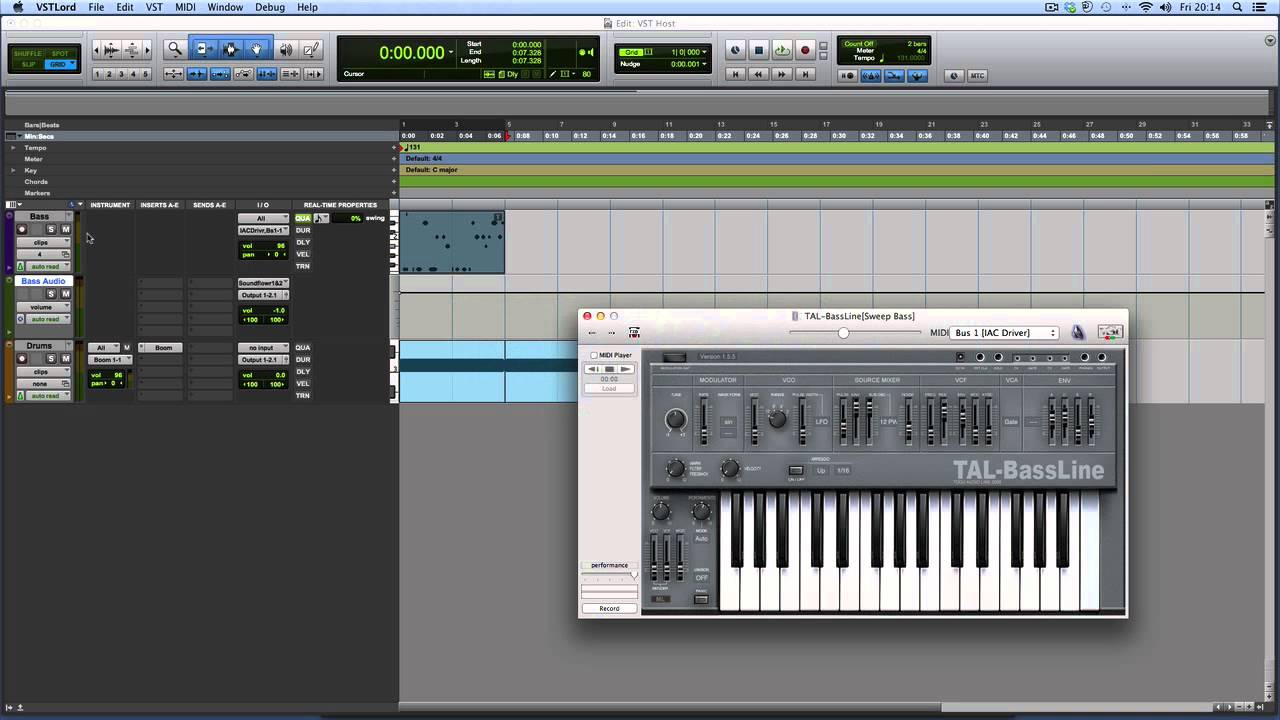Click the Online clock button in transport

[736, 50]
